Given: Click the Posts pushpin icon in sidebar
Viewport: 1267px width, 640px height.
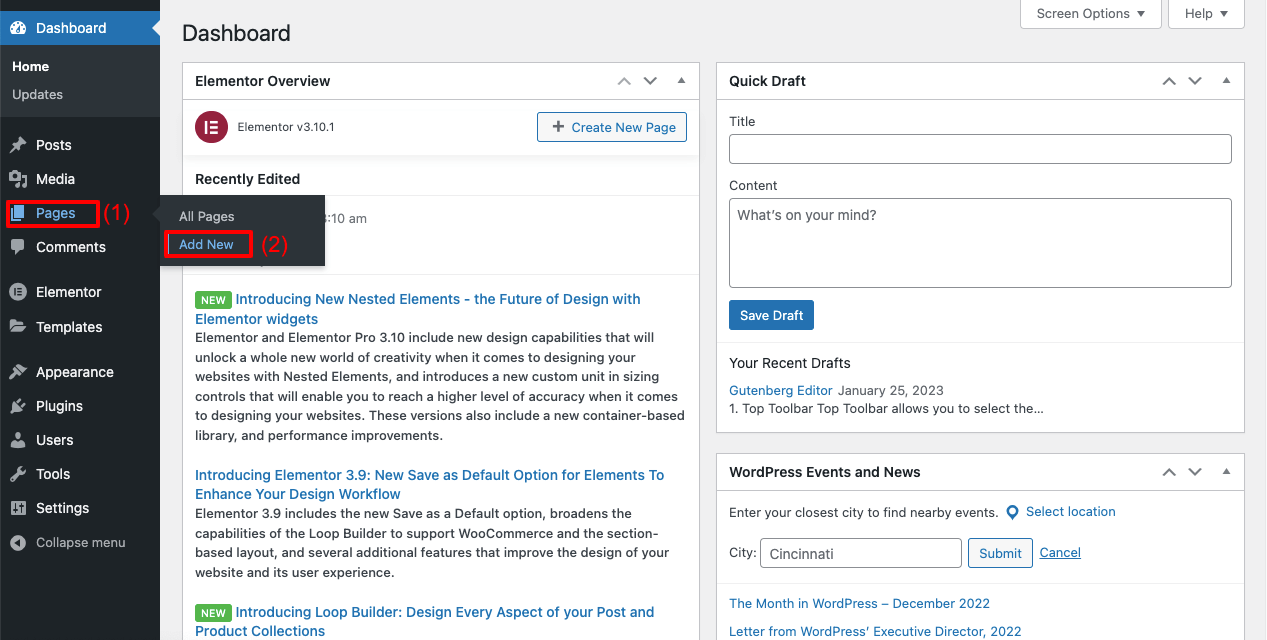Looking at the screenshot, I should point(18,145).
